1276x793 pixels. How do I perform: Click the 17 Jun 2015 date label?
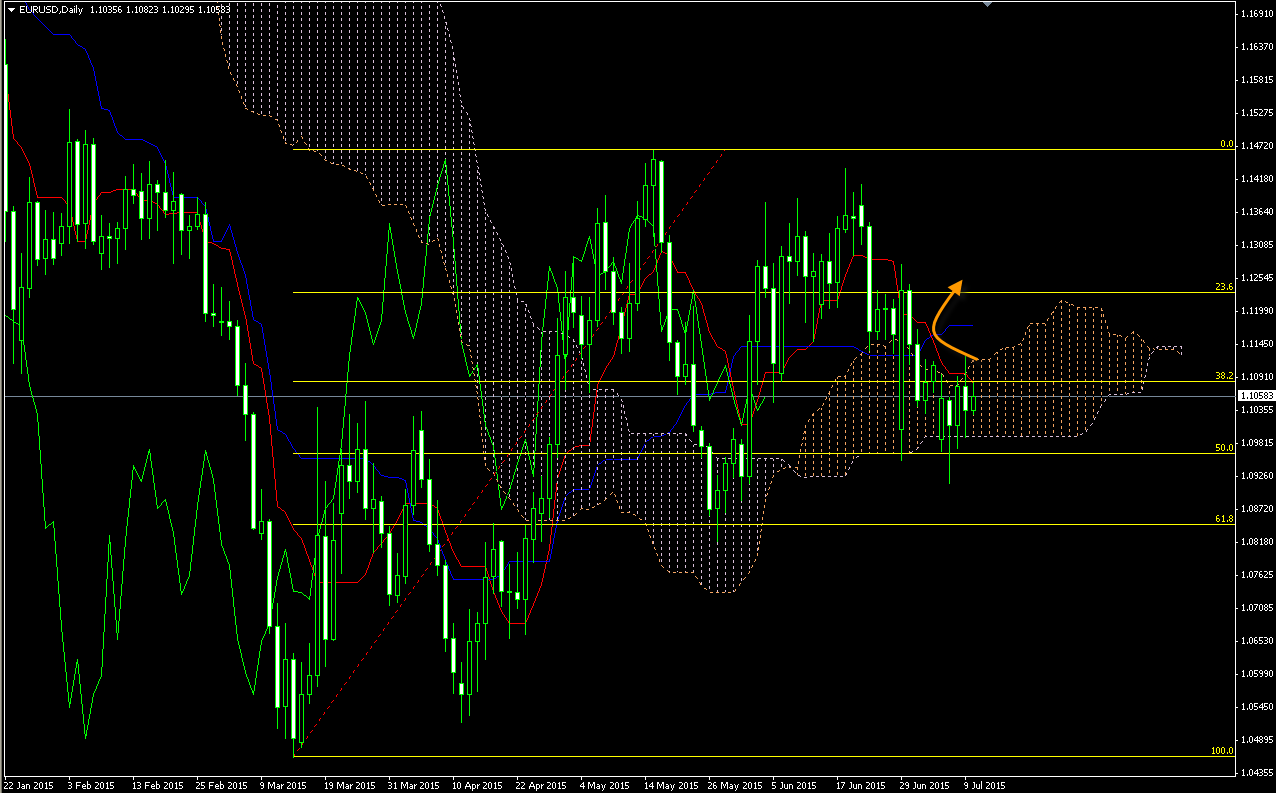(x=859, y=786)
